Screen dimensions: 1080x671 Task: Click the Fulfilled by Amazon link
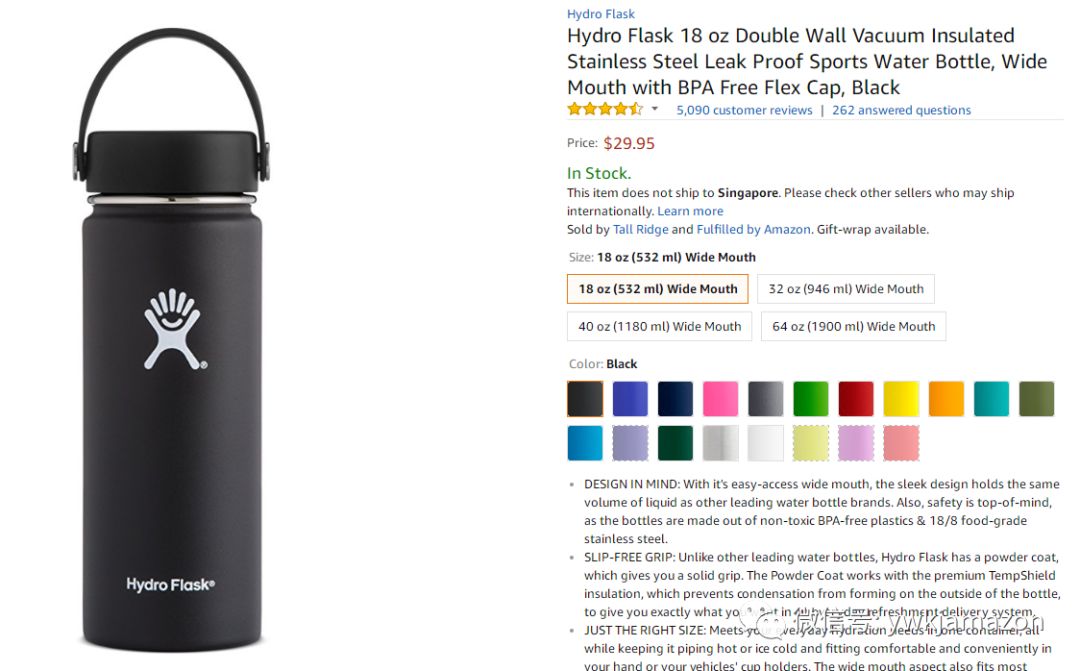tap(754, 229)
